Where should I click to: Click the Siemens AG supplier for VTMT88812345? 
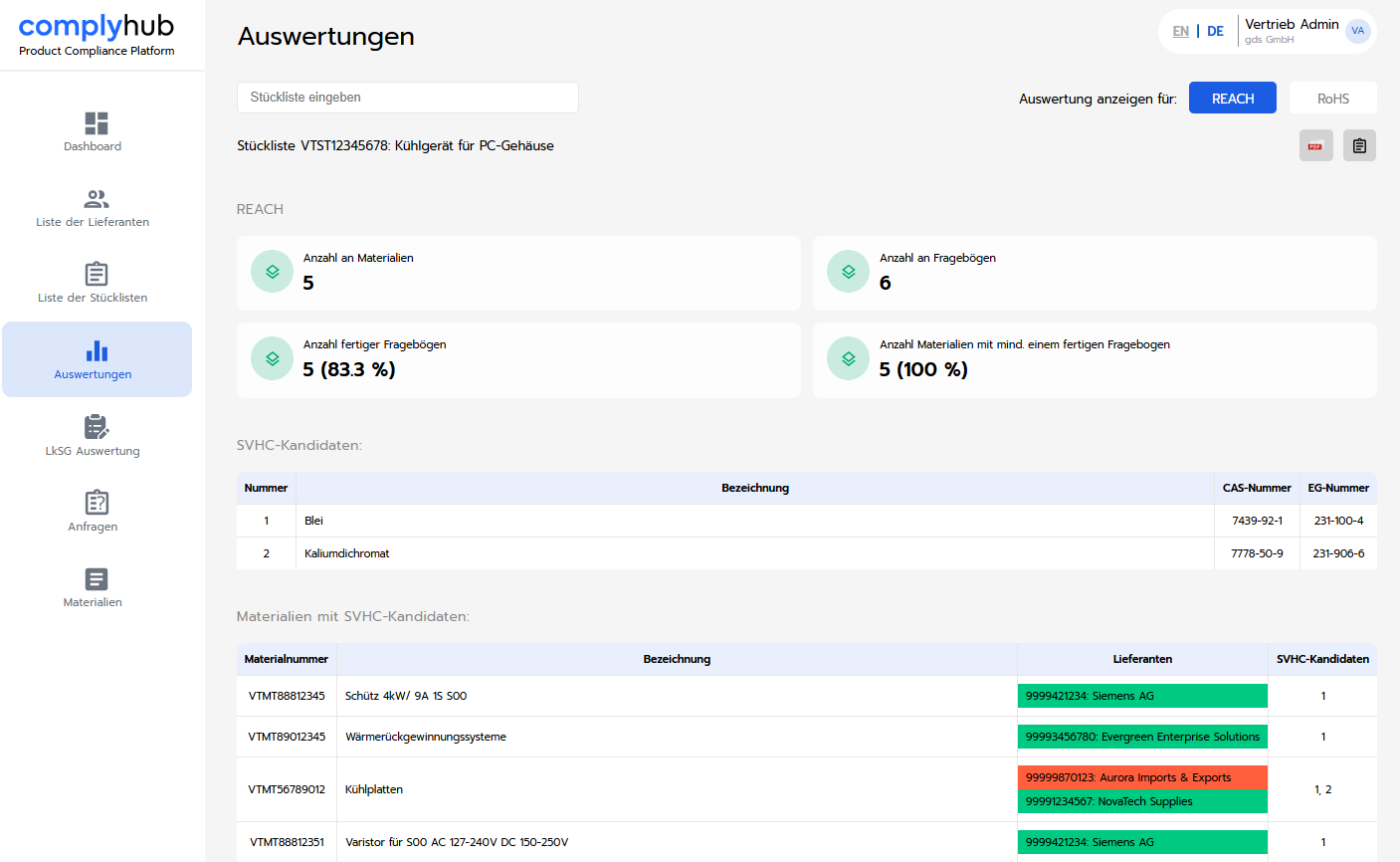point(1142,696)
